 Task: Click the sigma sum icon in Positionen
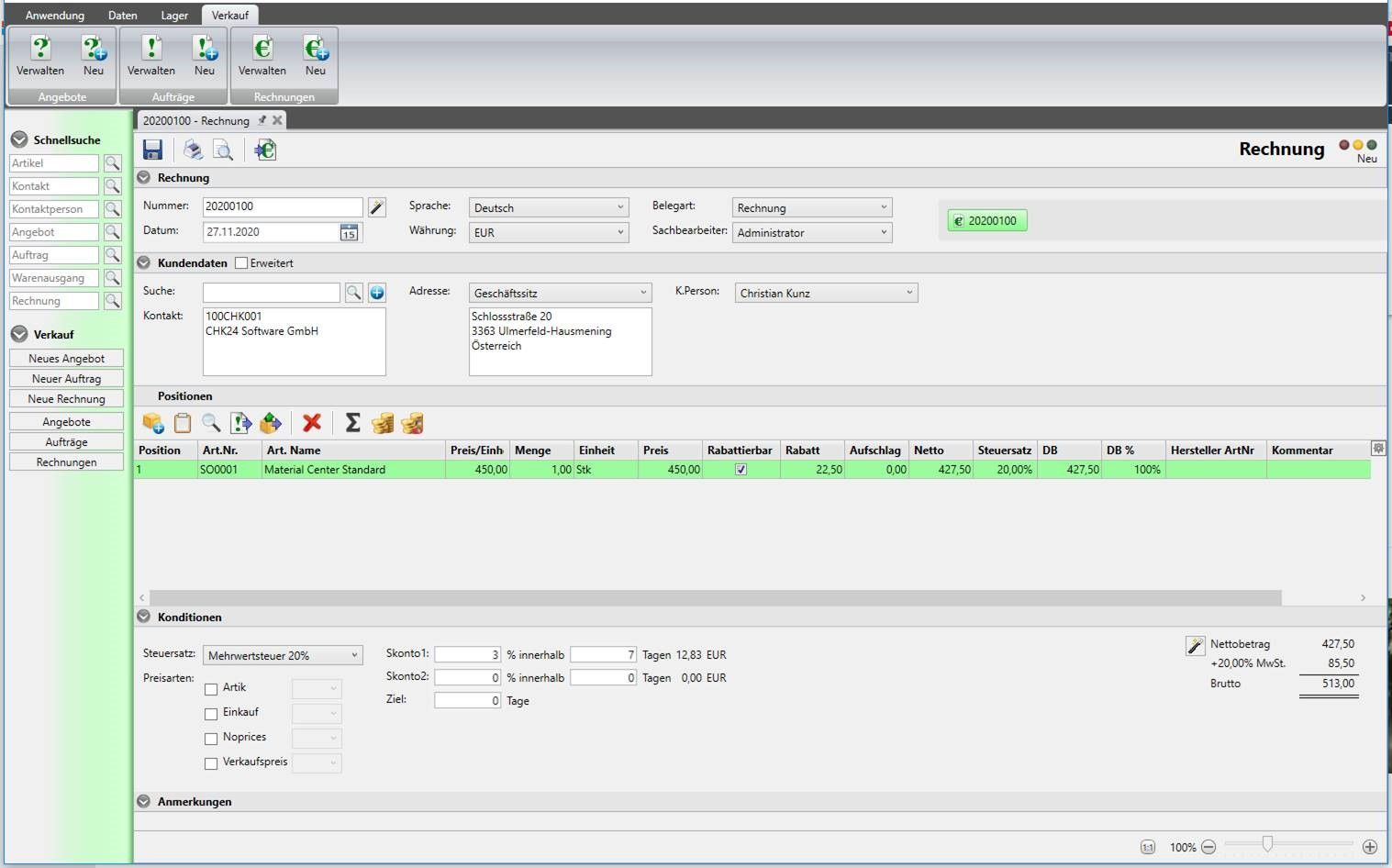pos(352,423)
